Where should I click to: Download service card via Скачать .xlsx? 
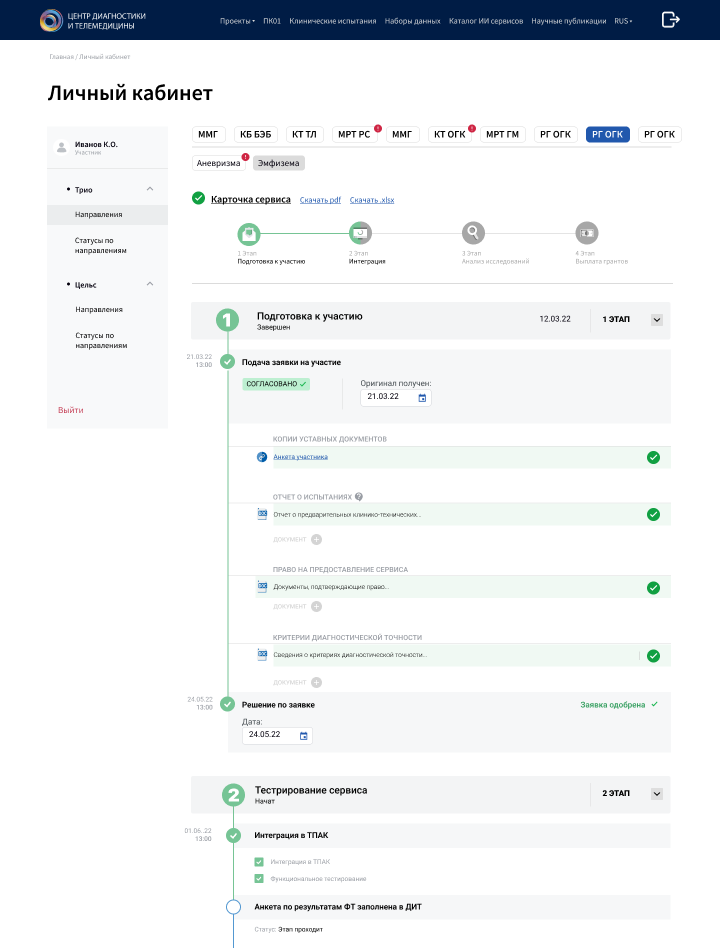click(372, 200)
